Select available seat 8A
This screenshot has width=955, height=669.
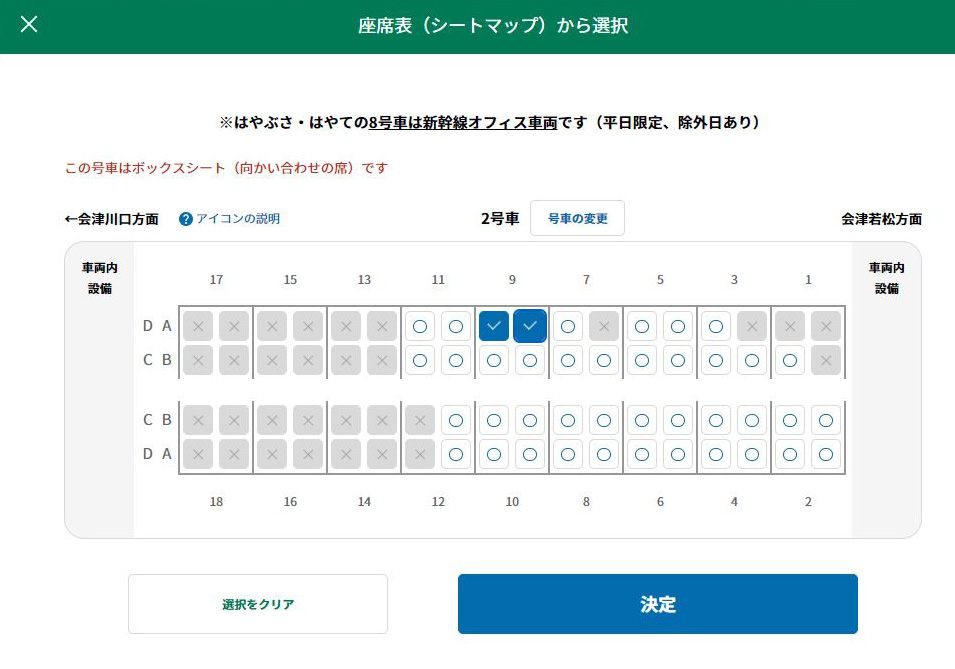(x=604, y=454)
